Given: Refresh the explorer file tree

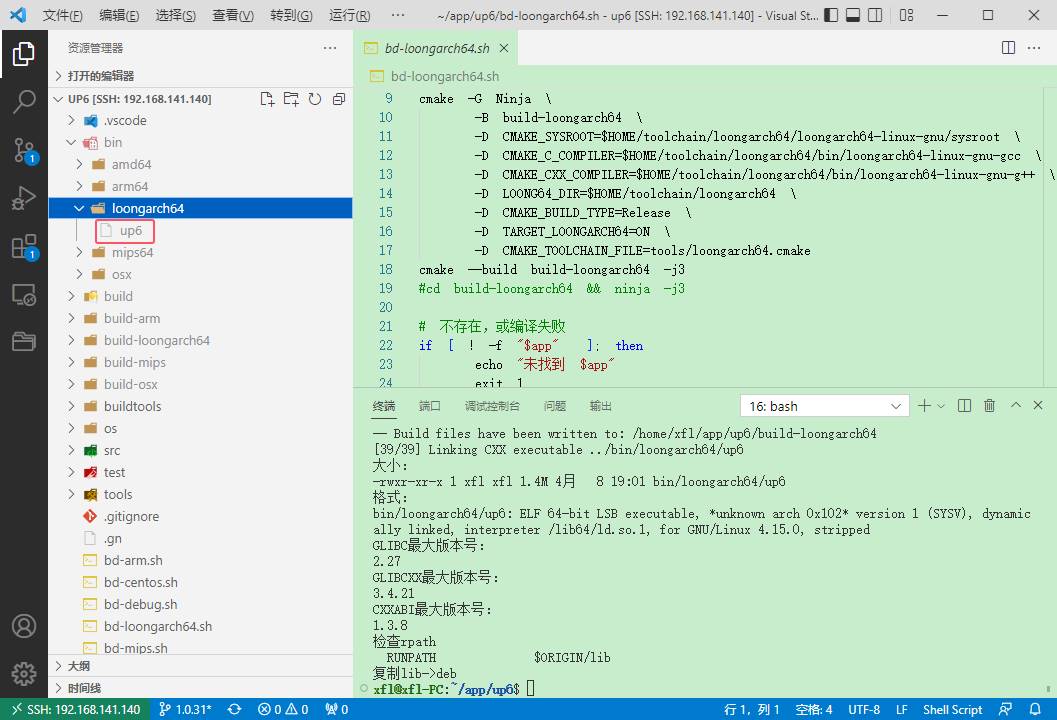Looking at the screenshot, I should click(314, 99).
